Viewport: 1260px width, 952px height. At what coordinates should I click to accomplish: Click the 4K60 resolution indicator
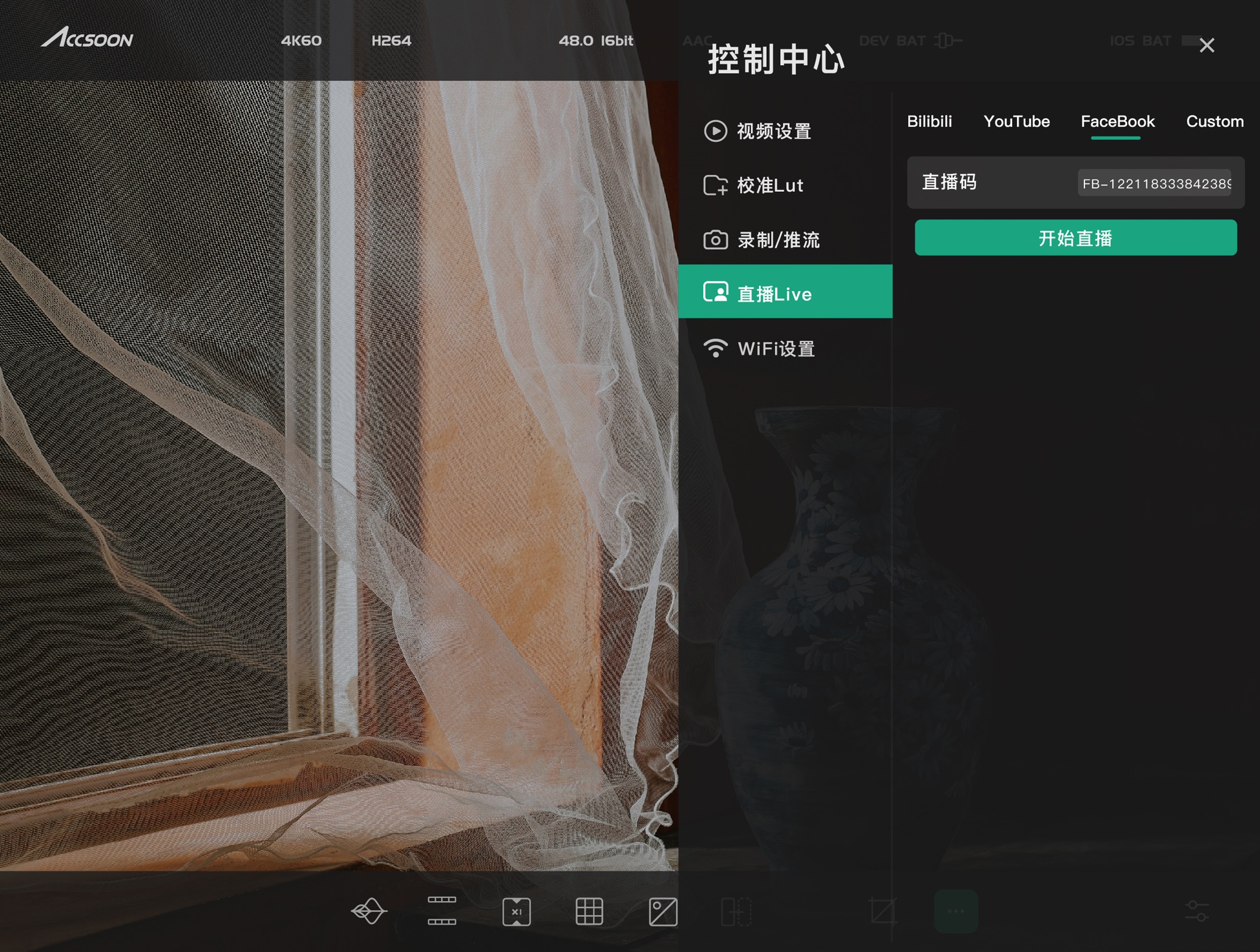coord(301,41)
